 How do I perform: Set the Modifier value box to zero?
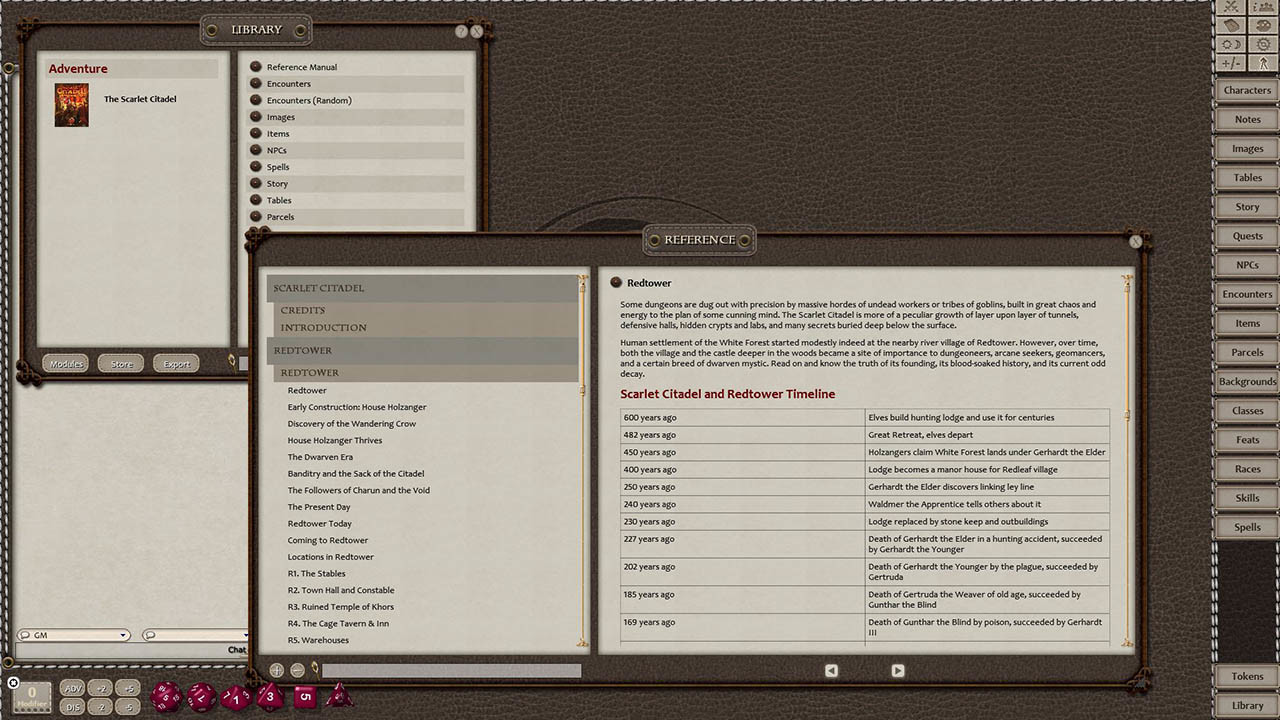click(31, 693)
